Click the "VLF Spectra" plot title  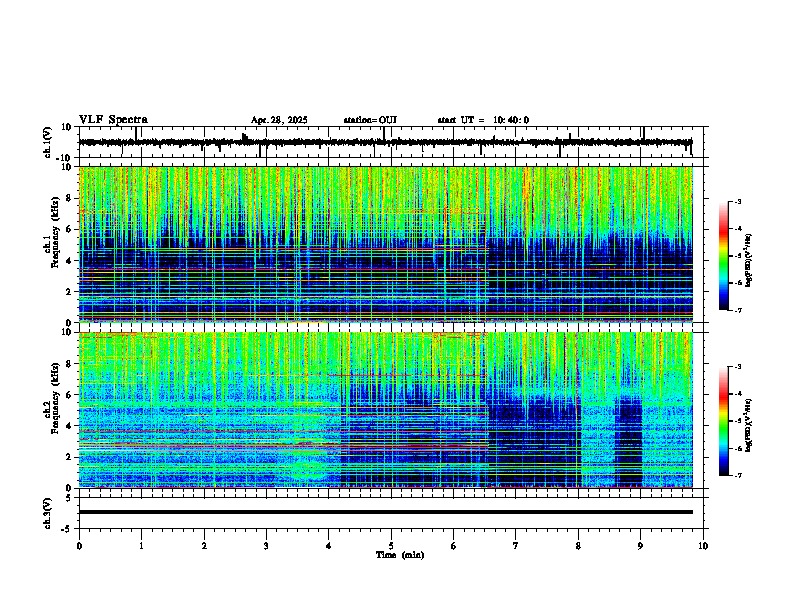tap(113, 120)
